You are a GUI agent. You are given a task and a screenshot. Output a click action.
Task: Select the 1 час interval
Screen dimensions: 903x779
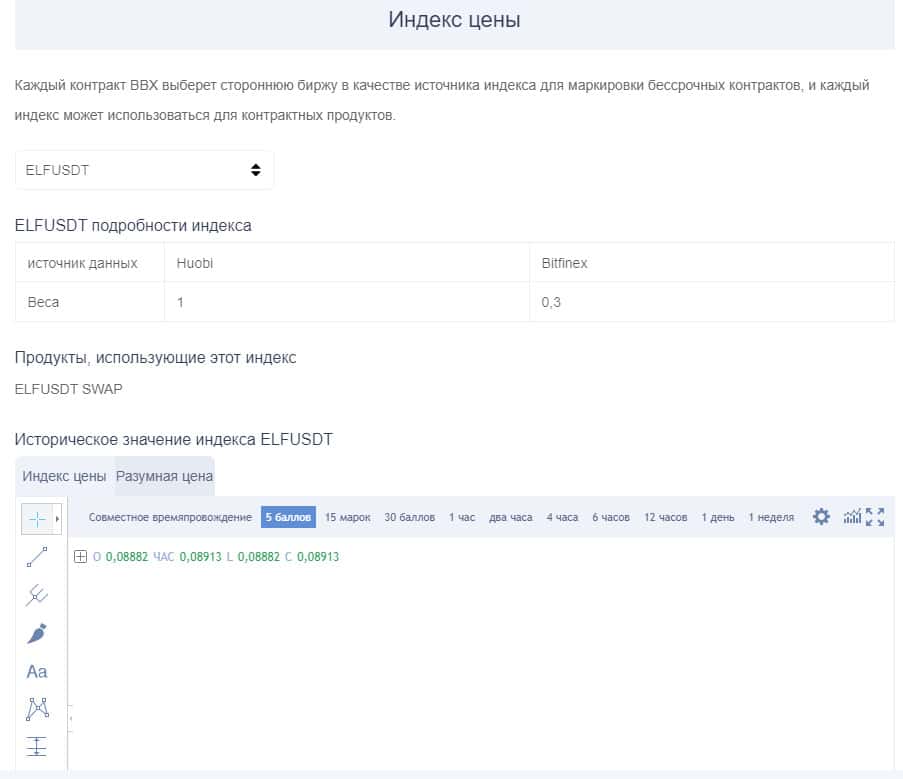coord(462,517)
